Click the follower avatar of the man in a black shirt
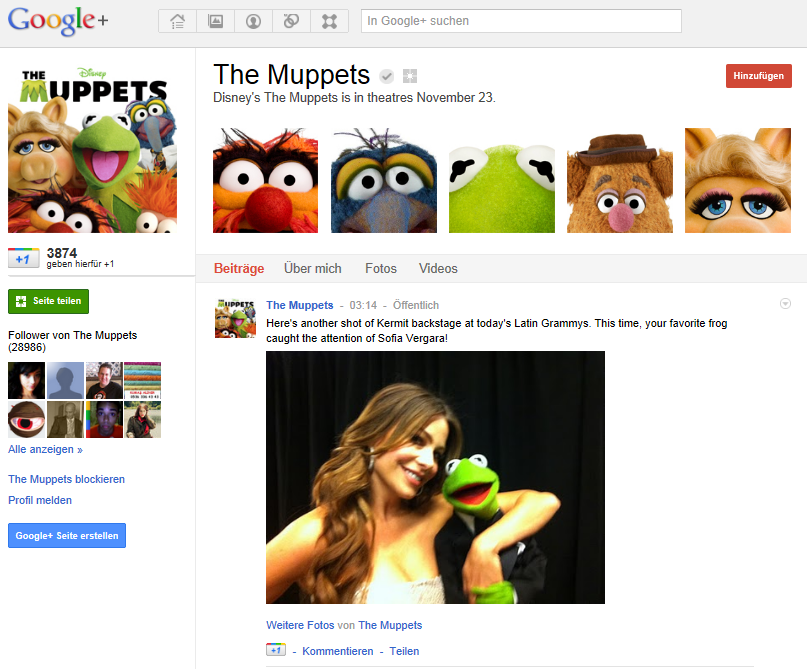 (104, 381)
